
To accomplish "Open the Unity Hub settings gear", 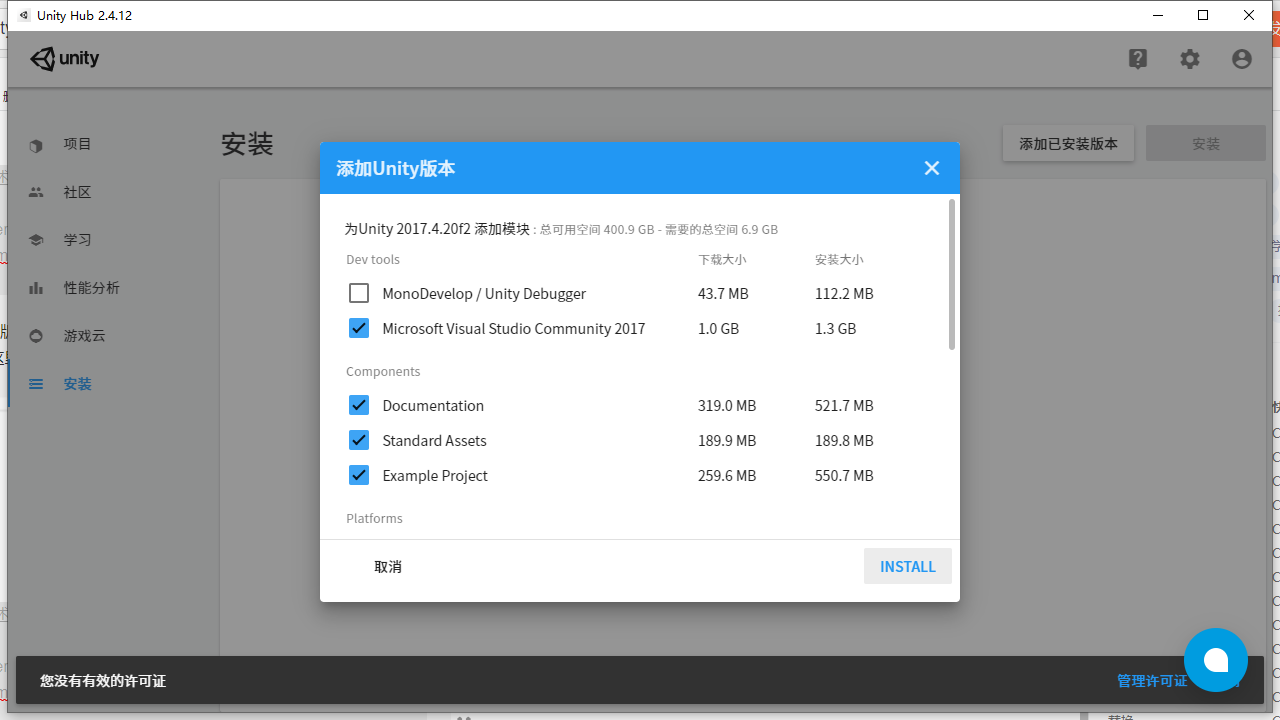I will [1189, 59].
